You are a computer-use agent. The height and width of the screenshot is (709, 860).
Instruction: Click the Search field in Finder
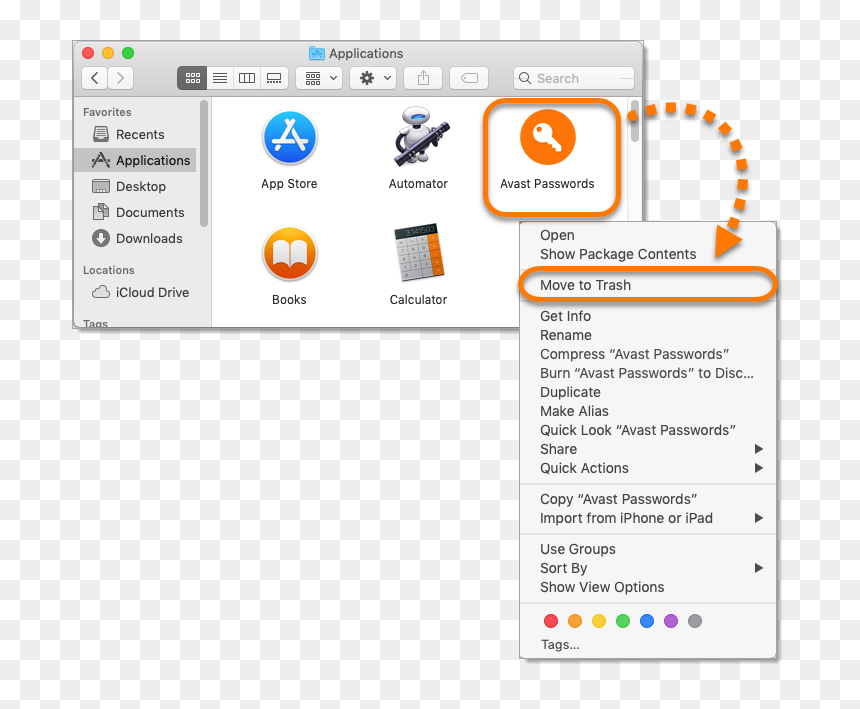[x=574, y=78]
